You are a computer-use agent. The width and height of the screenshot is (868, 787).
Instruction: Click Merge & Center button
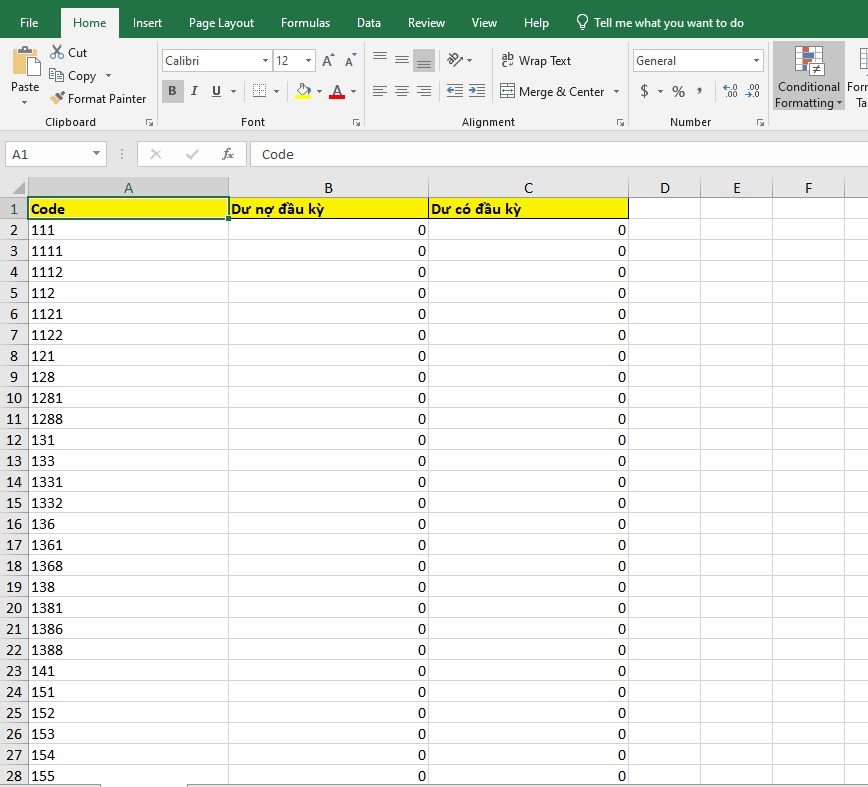pos(552,91)
